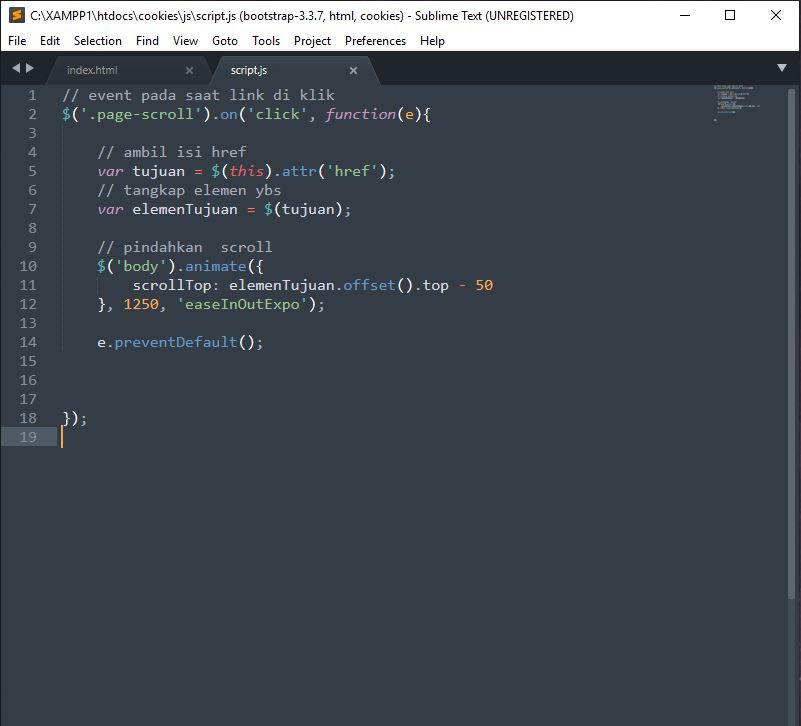This screenshot has height=726, width=801.
Task: Click line number 5 in the gutter
Action: (32, 171)
